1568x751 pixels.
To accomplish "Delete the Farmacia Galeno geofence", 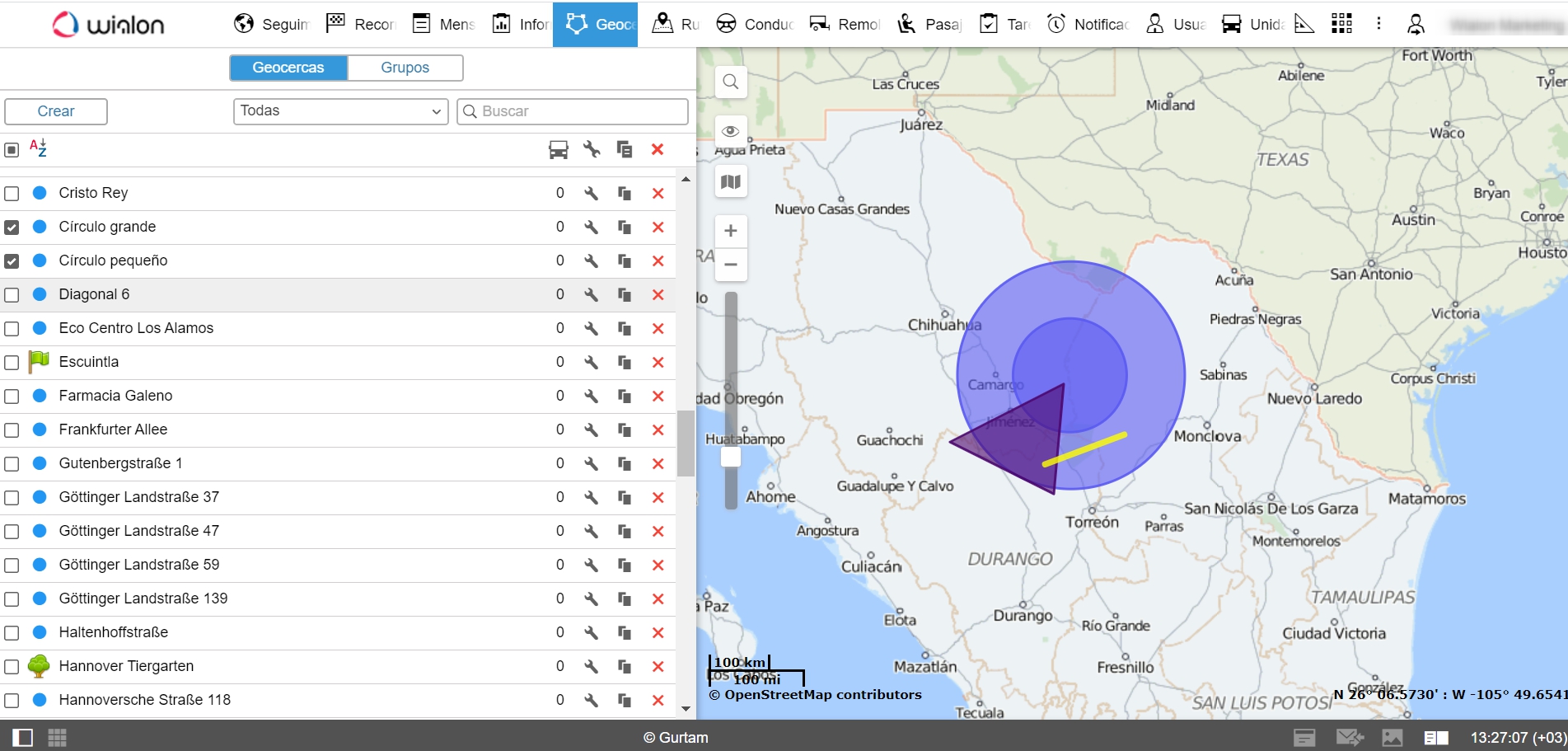I will (x=658, y=397).
